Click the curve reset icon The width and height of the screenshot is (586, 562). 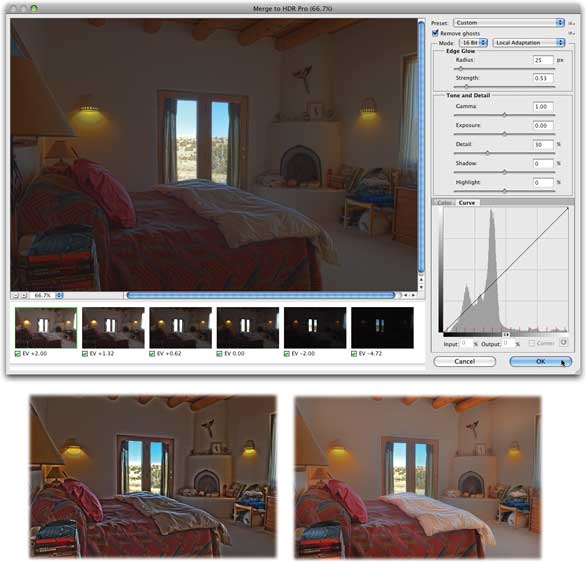pos(564,342)
